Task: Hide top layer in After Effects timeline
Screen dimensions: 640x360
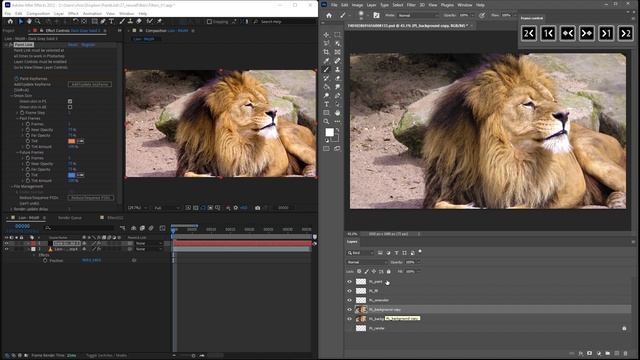Action: [6, 243]
